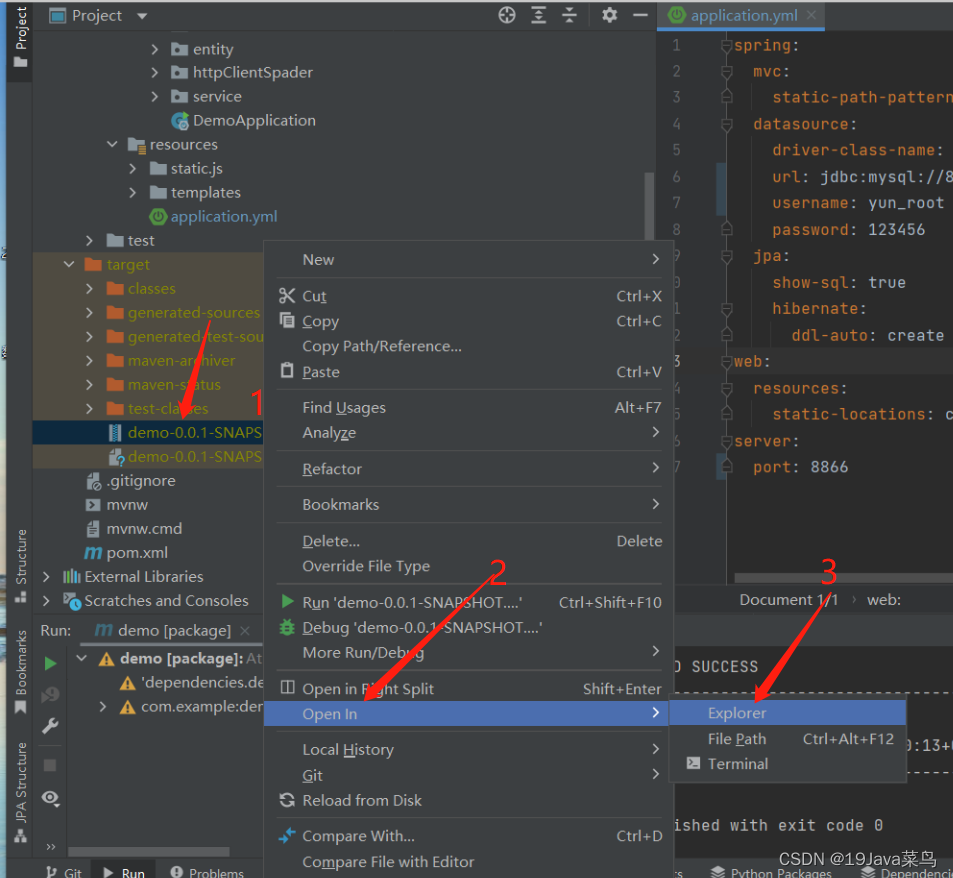
Task: Click the Expand All icon in Project toolbar
Action: tap(538, 15)
